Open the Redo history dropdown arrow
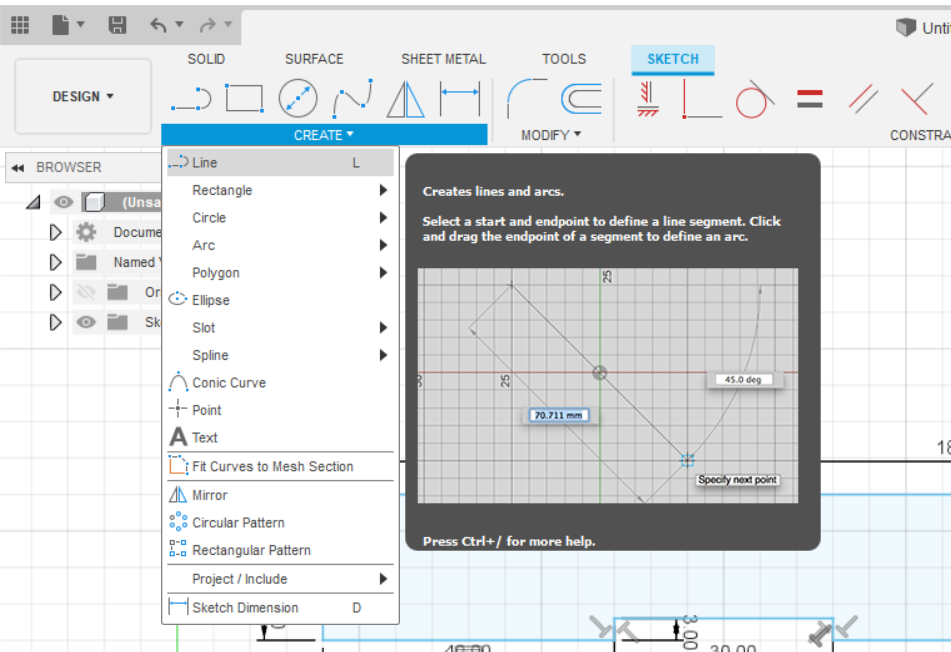The width and height of the screenshot is (951, 652). pos(228,24)
